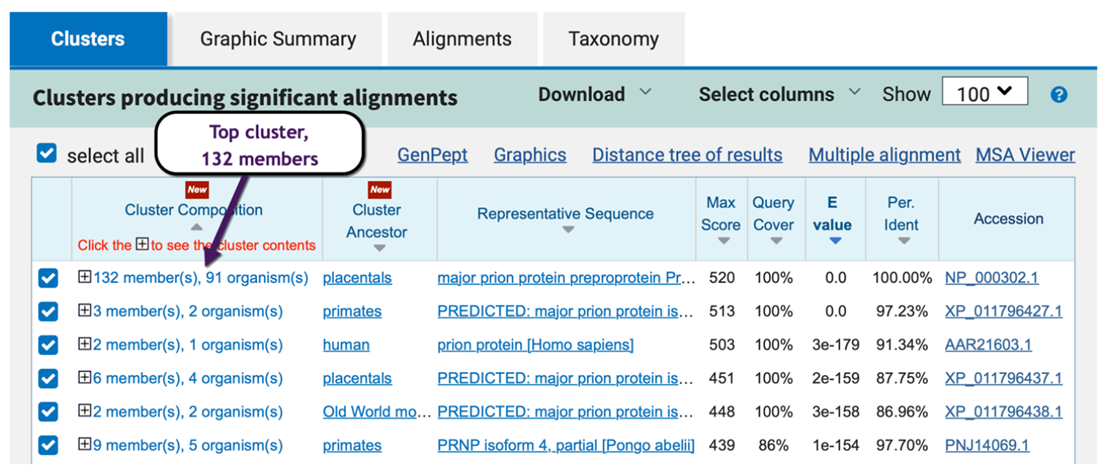The width and height of the screenshot is (1108, 474).
Task: Click plus icon beside 9 member(s) cluster
Action: pyautogui.click(x=85, y=446)
